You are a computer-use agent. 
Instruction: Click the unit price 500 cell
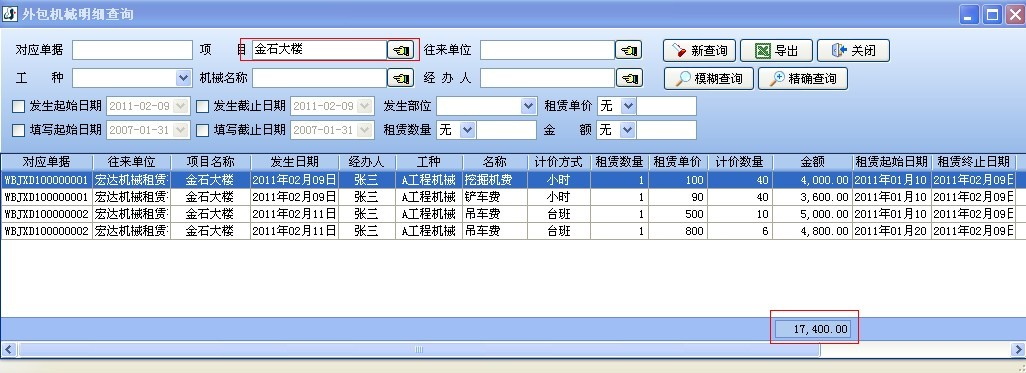coord(678,214)
